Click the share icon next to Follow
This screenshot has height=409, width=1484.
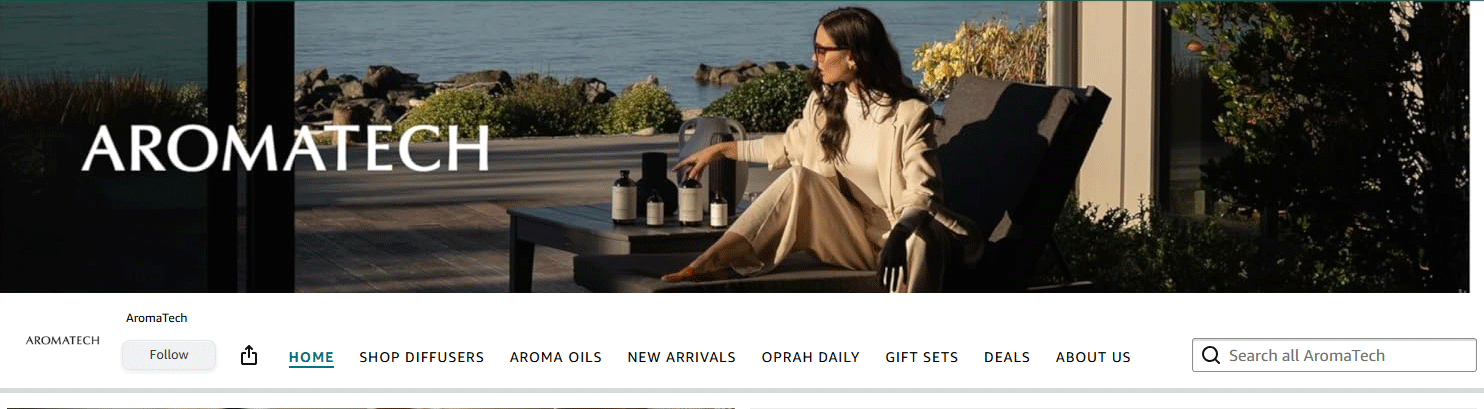pyautogui.click(x=249, y=355)
